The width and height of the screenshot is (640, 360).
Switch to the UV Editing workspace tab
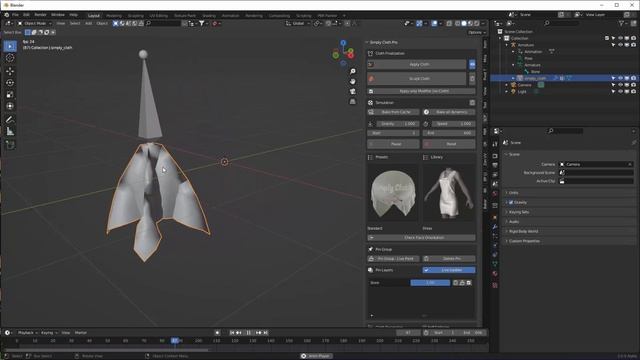pos(158,16)
